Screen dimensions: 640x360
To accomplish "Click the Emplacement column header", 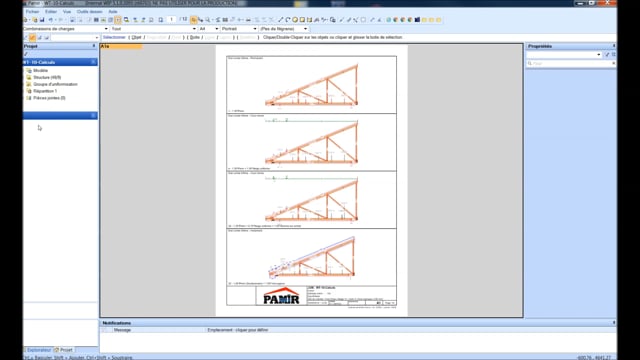I will [x=238, y=330].
